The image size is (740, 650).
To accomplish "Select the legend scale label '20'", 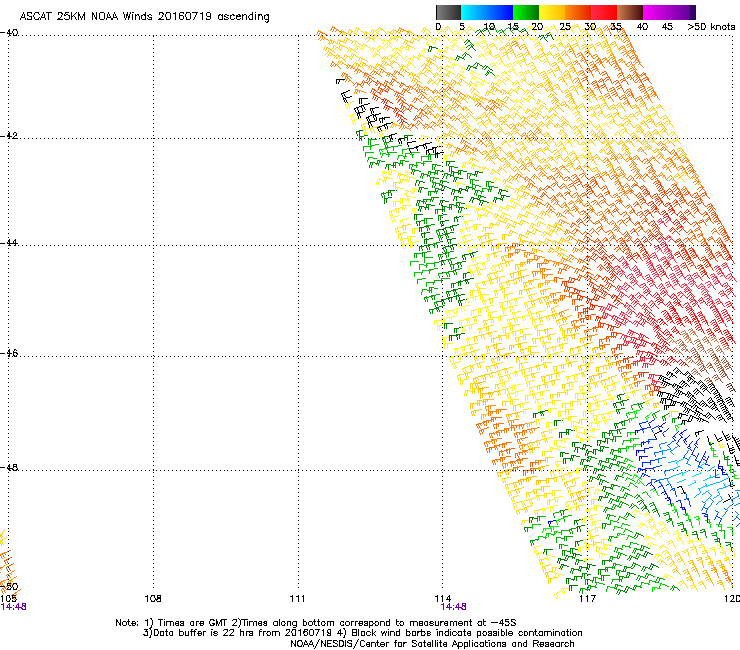I will tap(537, 27).
